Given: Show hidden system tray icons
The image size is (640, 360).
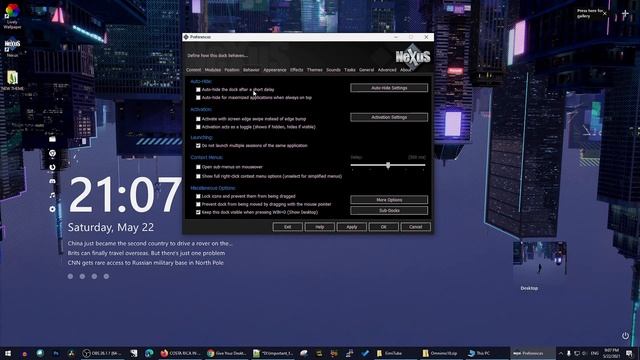Looking at the screenshot, I should [x=560, y=353].
